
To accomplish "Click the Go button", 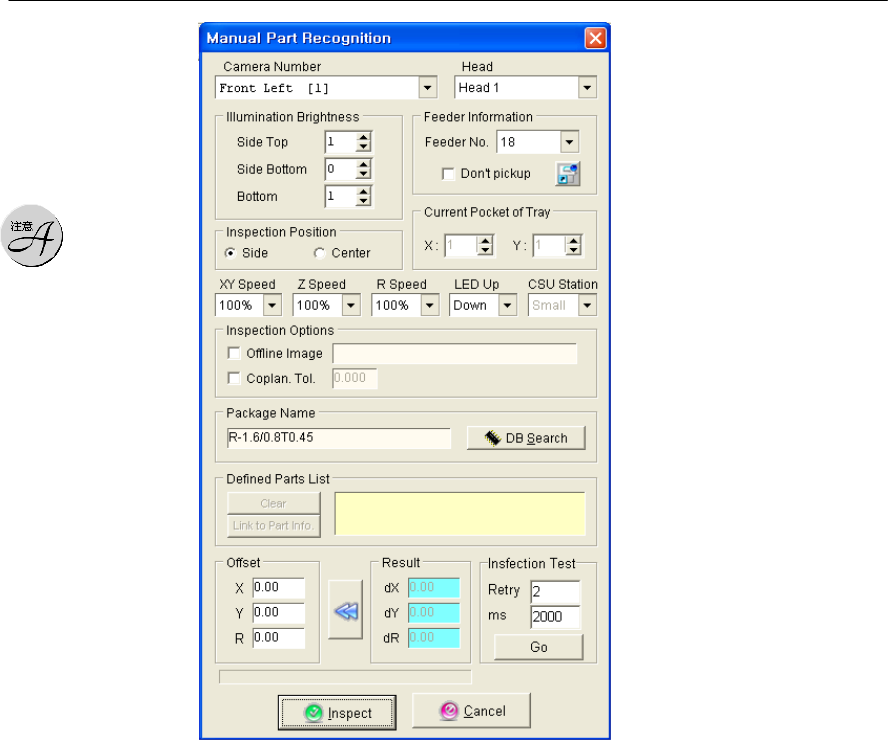I will pyautogui.click(x=539, y=647).
